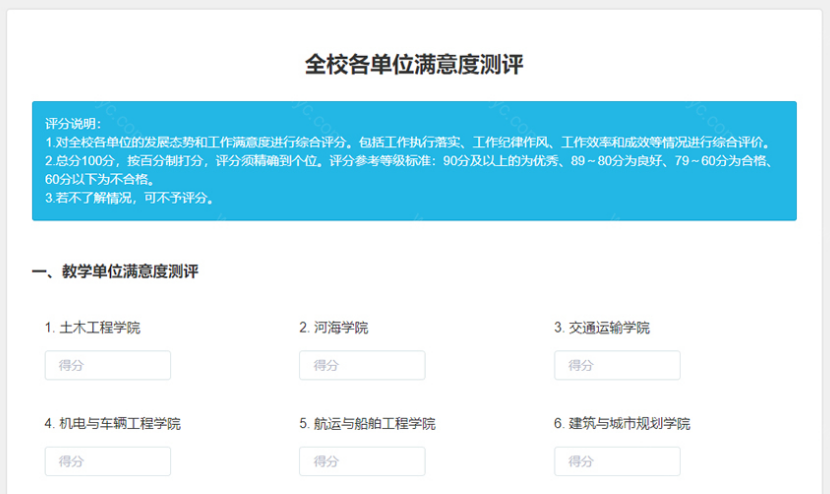Viewport: 830px width, 494px height.
Task: Click the '2.总分100分' scoring rule text
Action: [x=80, y=160]
